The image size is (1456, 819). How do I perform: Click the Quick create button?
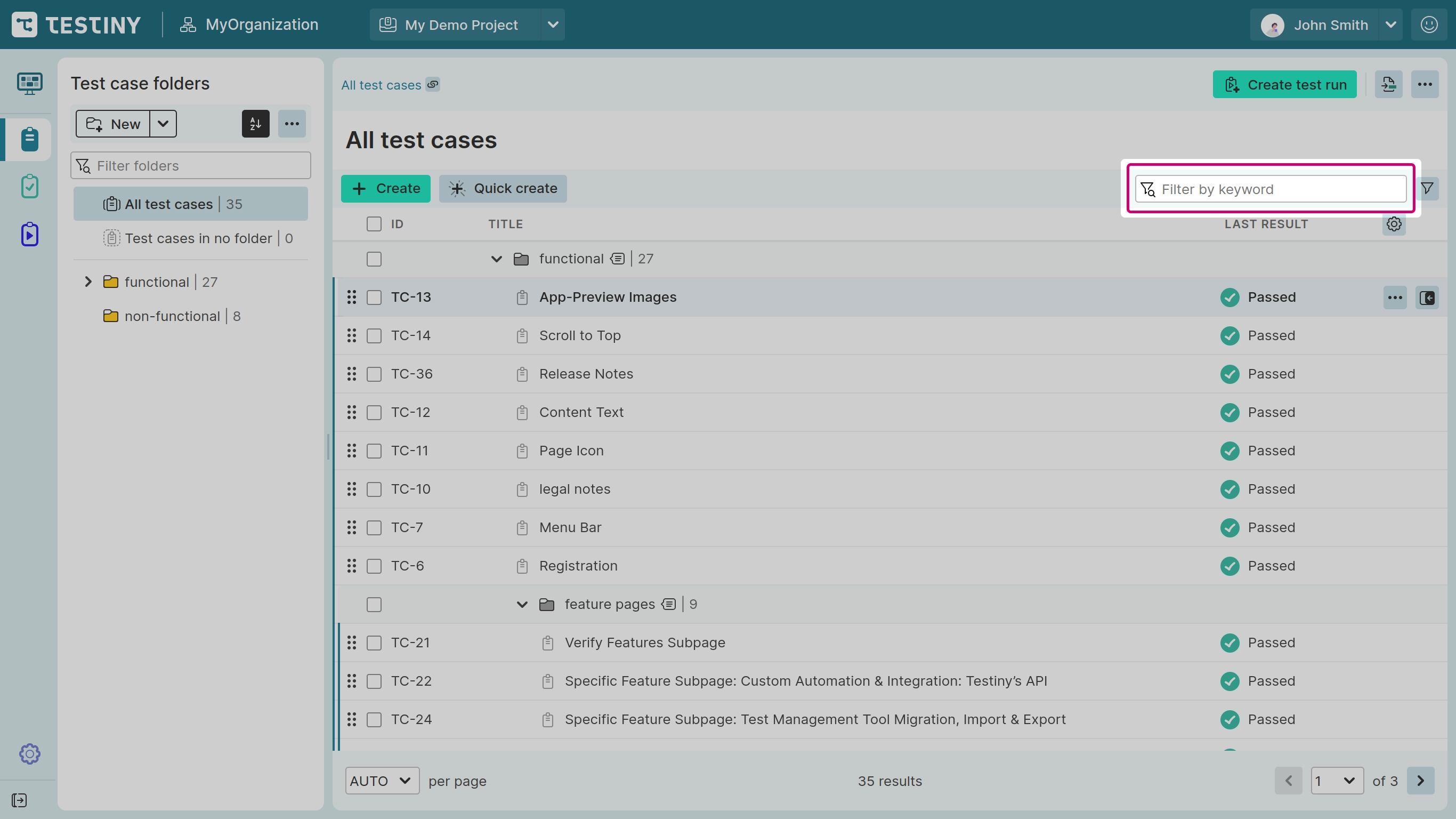coord(503,187)
